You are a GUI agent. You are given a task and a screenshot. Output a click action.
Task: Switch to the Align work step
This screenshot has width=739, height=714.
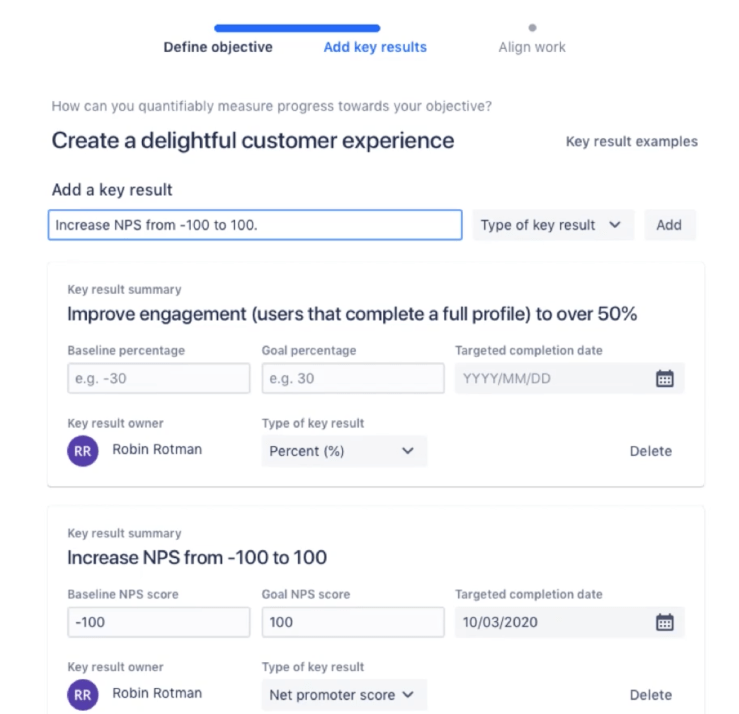532,47
